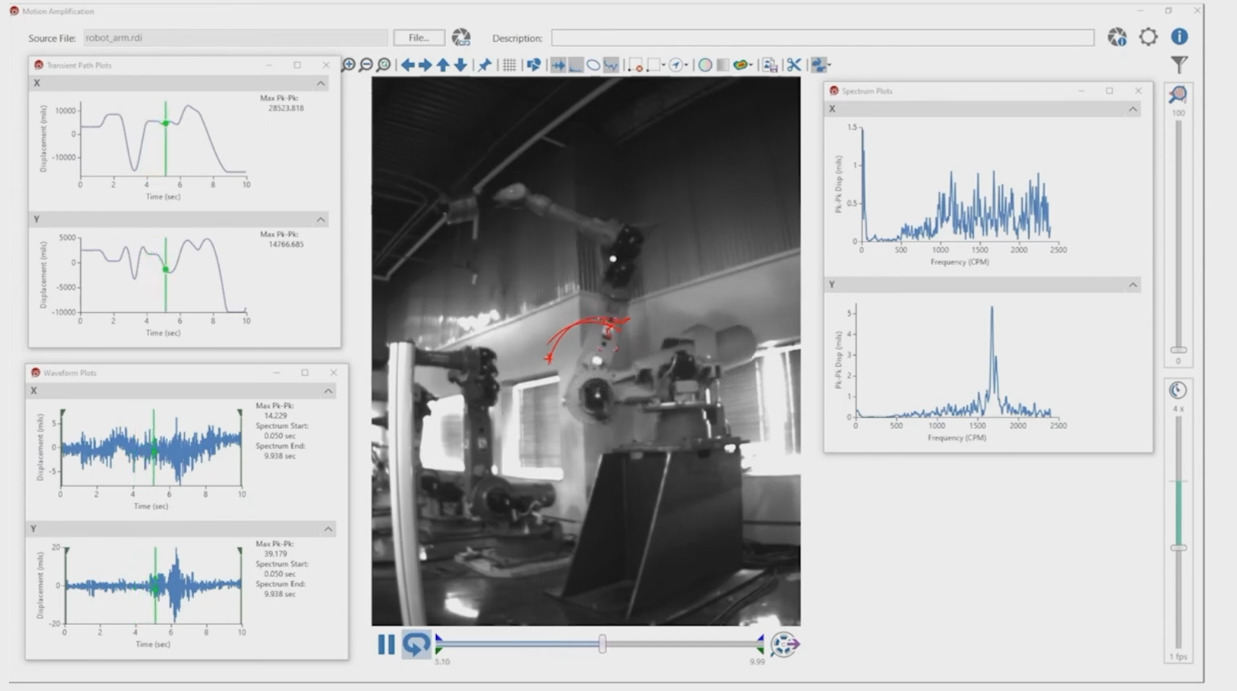Click the export video icon beside timeline
The image size is (1237, 691).
(785, 645)
